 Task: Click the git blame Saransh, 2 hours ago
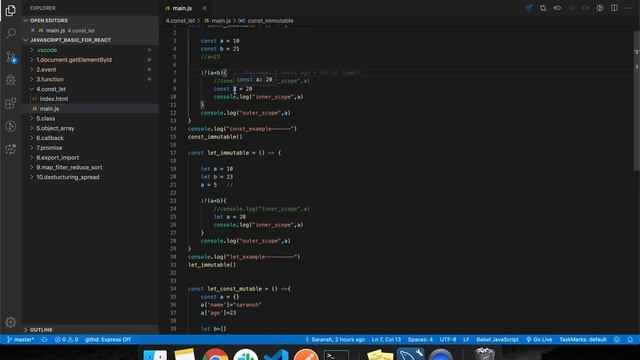[x=335, y=340]
